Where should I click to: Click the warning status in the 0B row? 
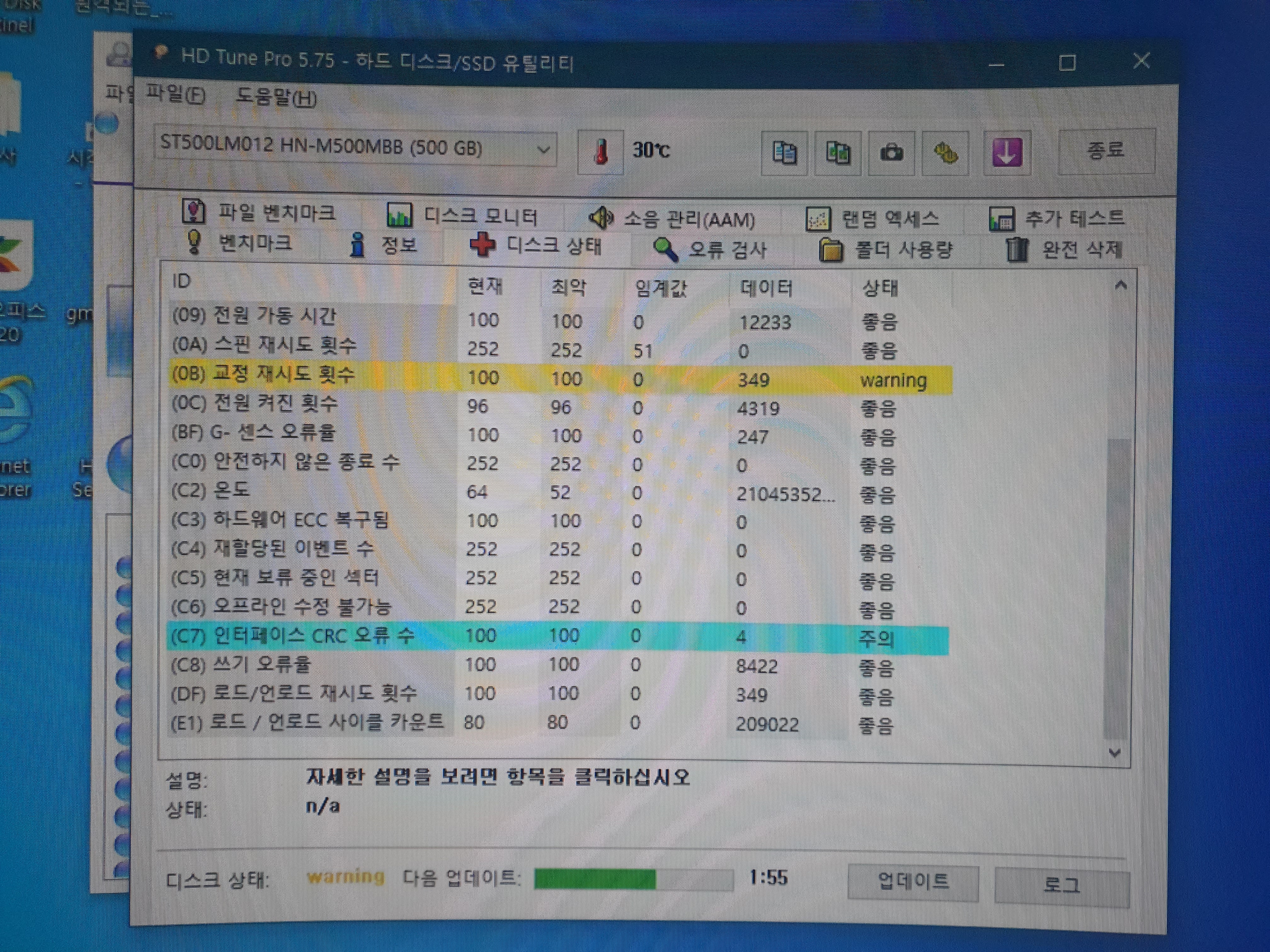[893, 381]
